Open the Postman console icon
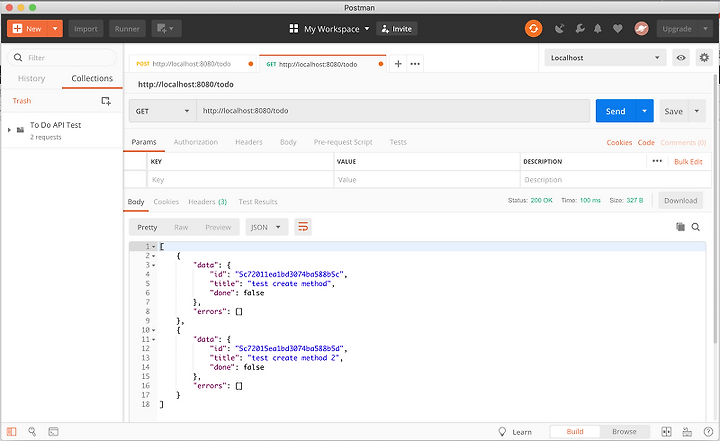The image size is (720, 441). pyautogui.click(x=53, y=431)
